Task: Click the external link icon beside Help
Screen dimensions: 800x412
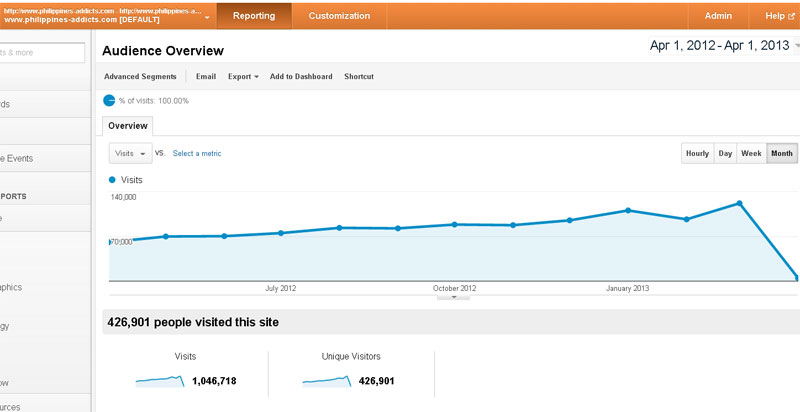Action: tap(791, 16)
